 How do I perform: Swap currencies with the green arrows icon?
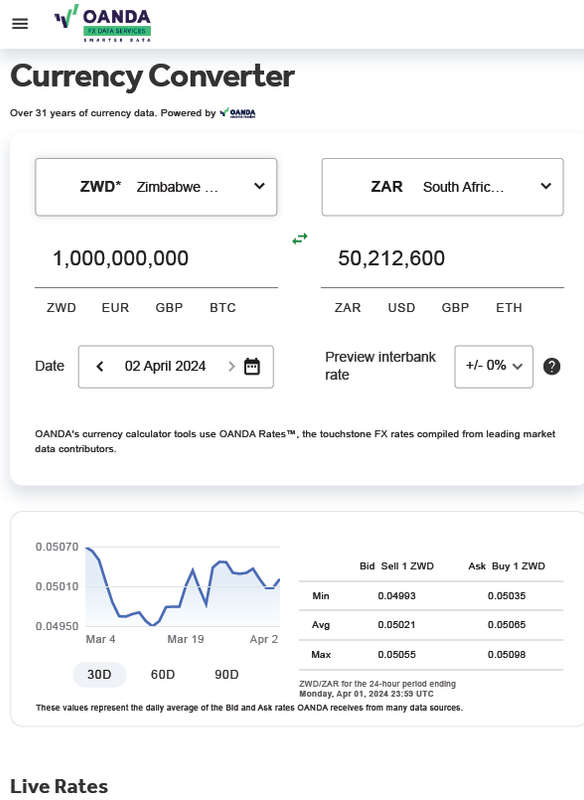click(300, 238)
